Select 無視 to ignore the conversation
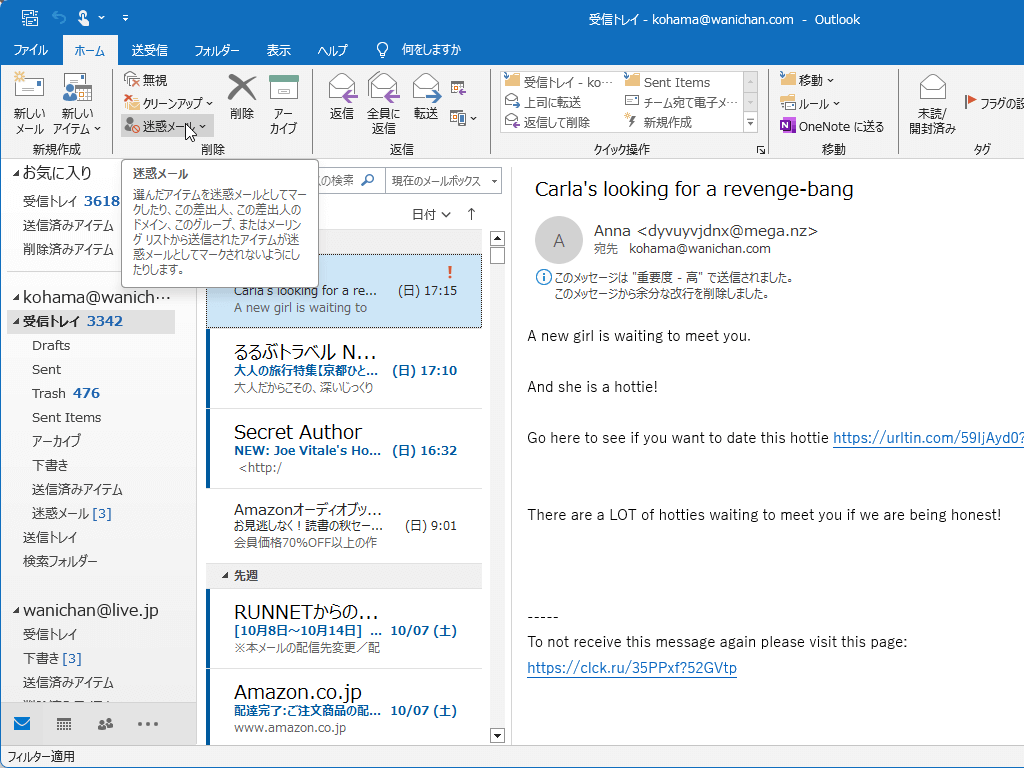 (x=146, y=80)
